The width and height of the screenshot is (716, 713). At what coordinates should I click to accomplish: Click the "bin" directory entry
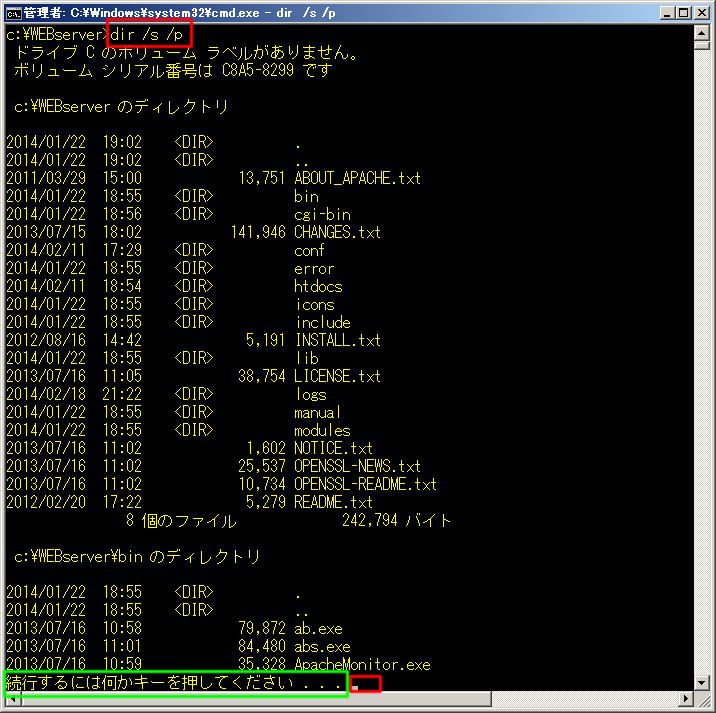[306, 196]
